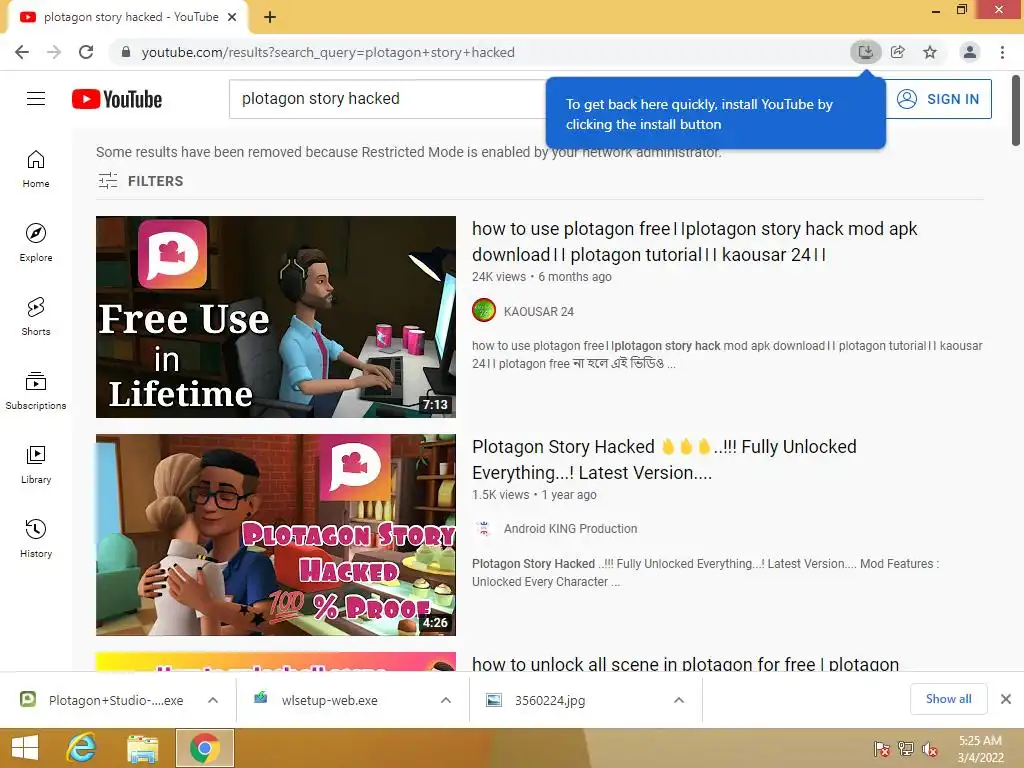
Task: Bookmark this tab with the star icon
Action: pos(930,52)
